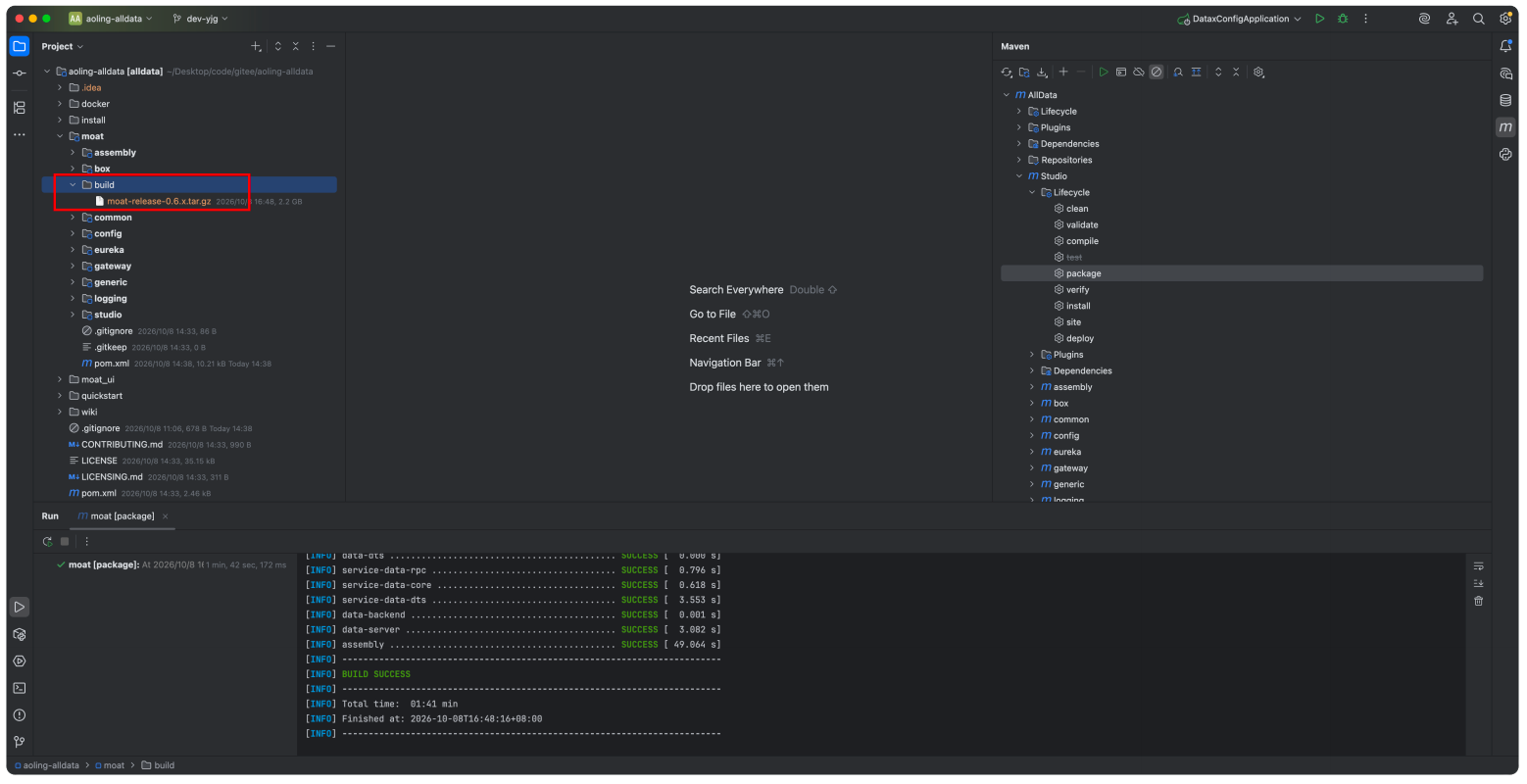Reload all Maven projects
Viewport: 1527px width, 784px height.
click(1007, 73)
